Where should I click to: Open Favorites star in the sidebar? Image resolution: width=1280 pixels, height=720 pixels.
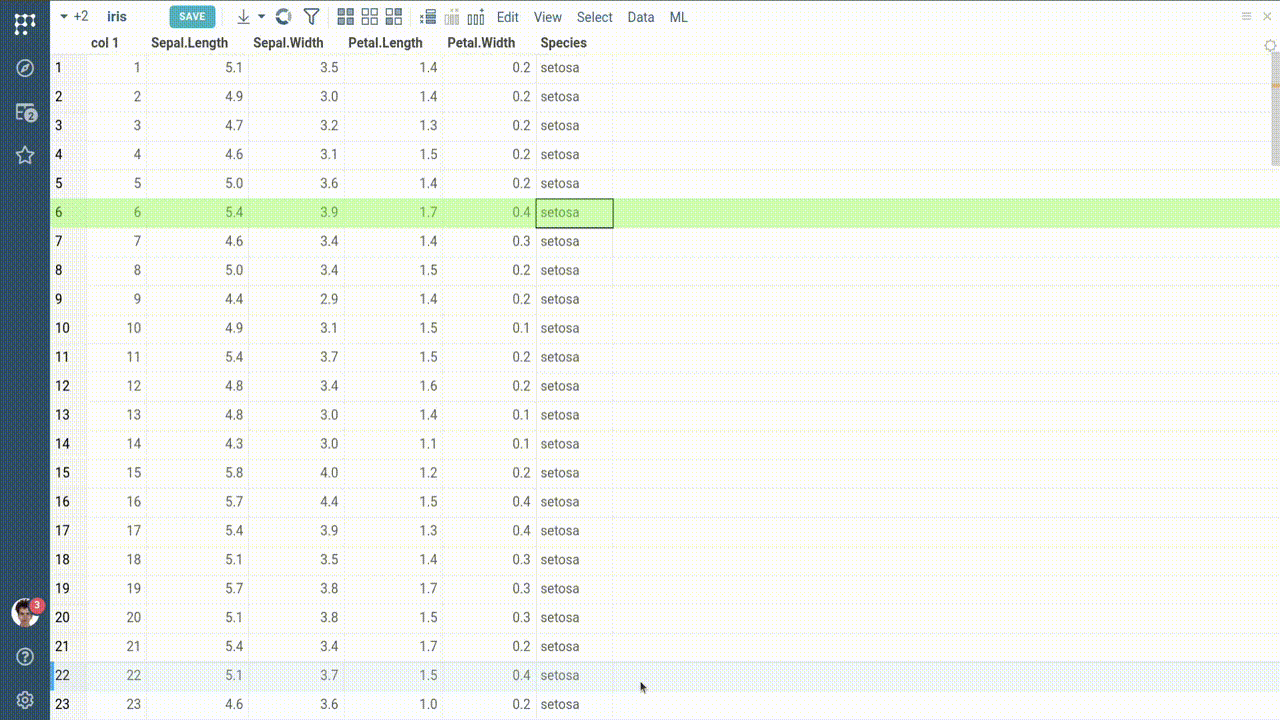(x=25, y=155)
